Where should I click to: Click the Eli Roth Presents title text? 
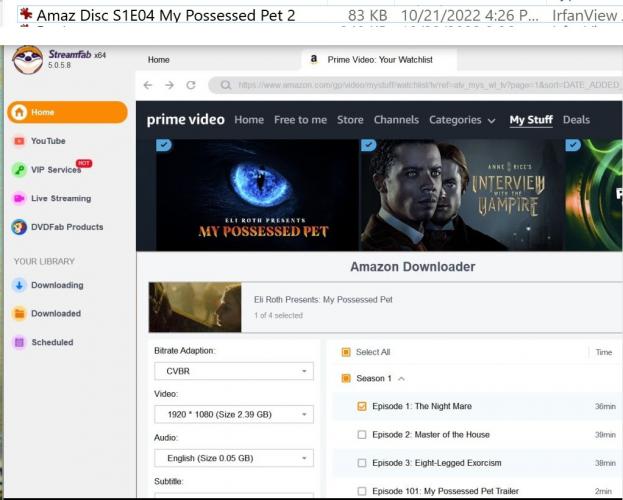tap(323, 300)
